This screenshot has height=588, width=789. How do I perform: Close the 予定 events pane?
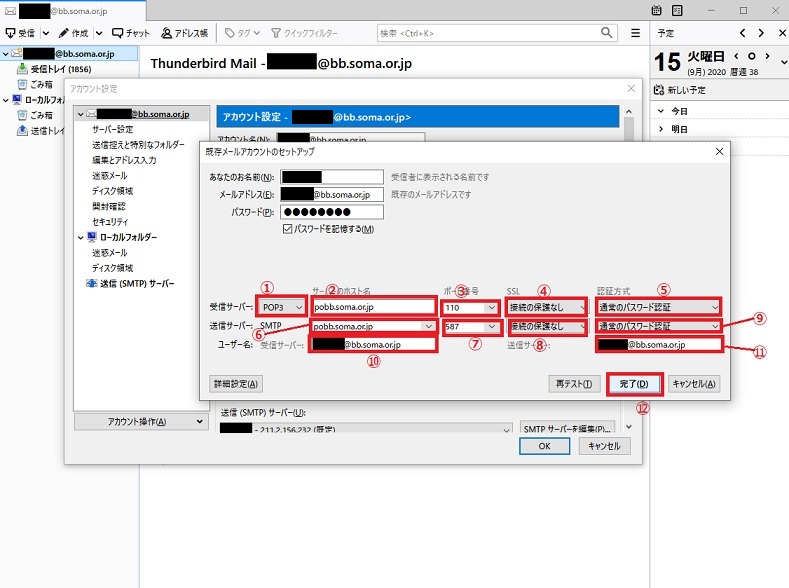pos(782,33)
